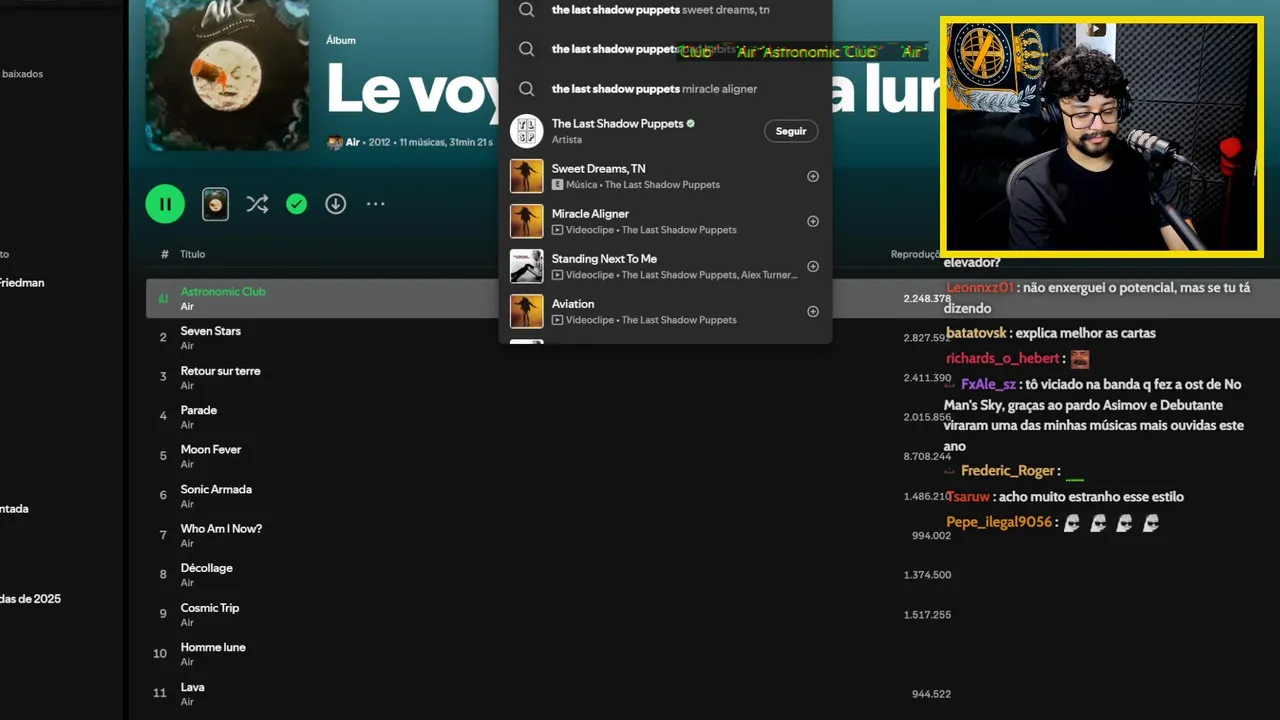The image size is (1280, 720).
Task: Click the first emote in Pepe_ilegal9056's message
Action: coord(1072,523)
